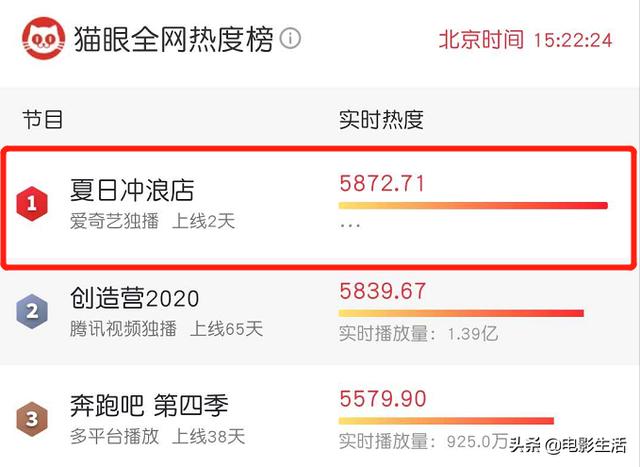Select the 实时热度 column header
The image size is (640, 467).
pyautogui.click(x=381, y=120)
